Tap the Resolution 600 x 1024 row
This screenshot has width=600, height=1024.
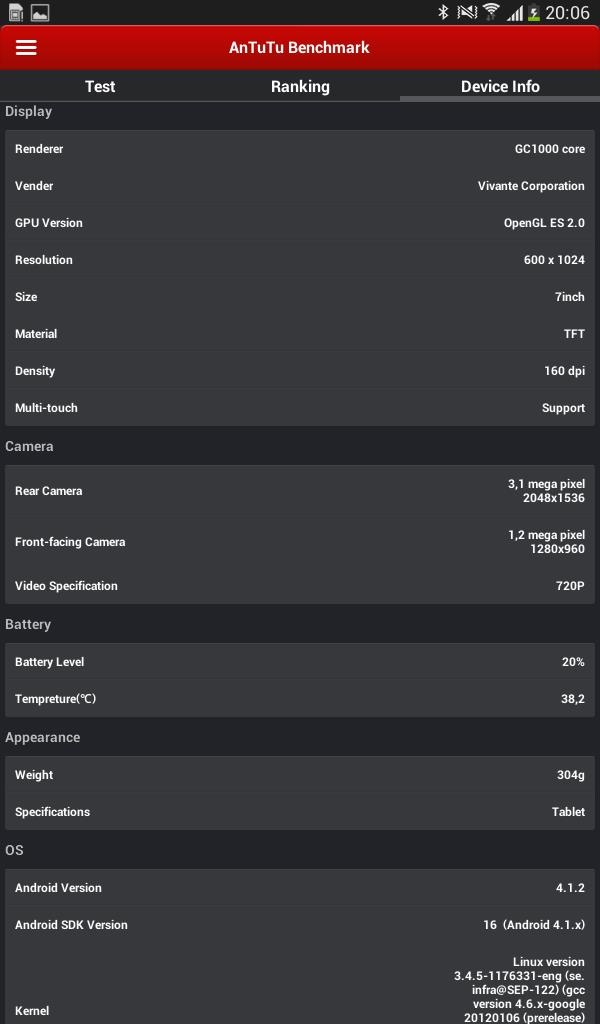[x=300, y=260]
